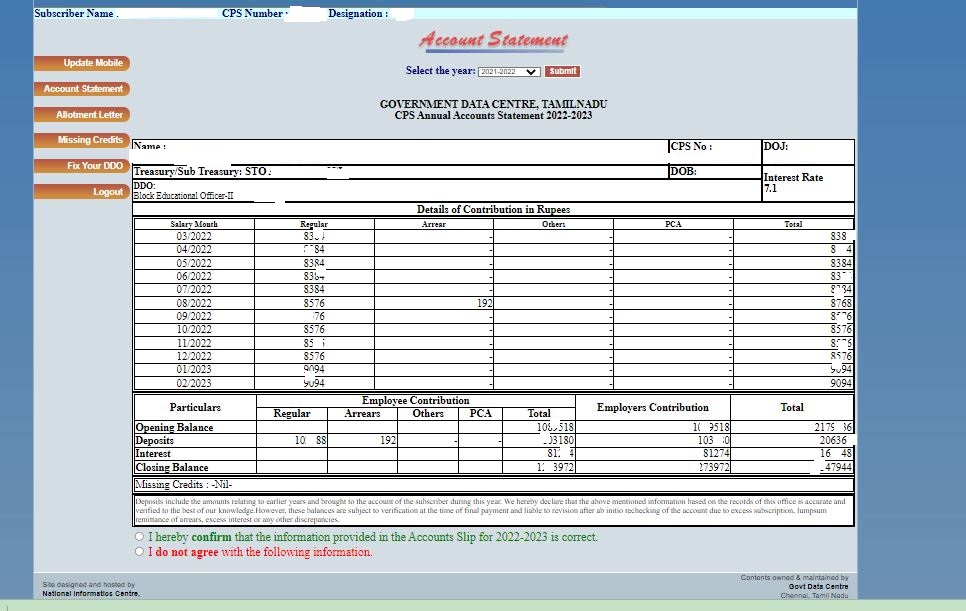
Task: Click the Closing Balance row label
Action: (x=172, y=467)
